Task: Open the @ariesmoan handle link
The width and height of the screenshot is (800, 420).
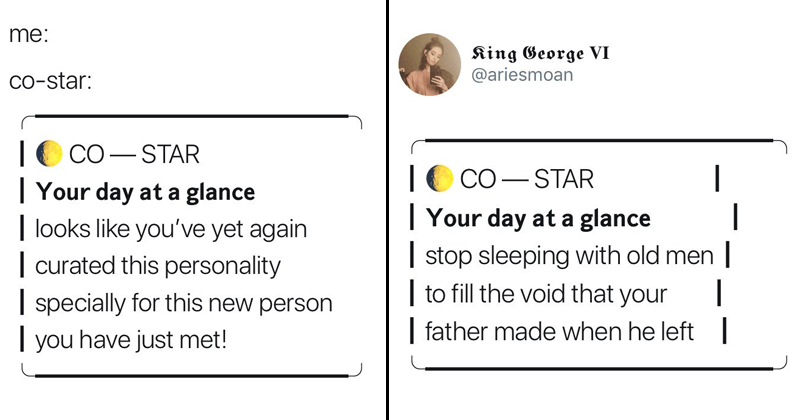Action: 526,74
